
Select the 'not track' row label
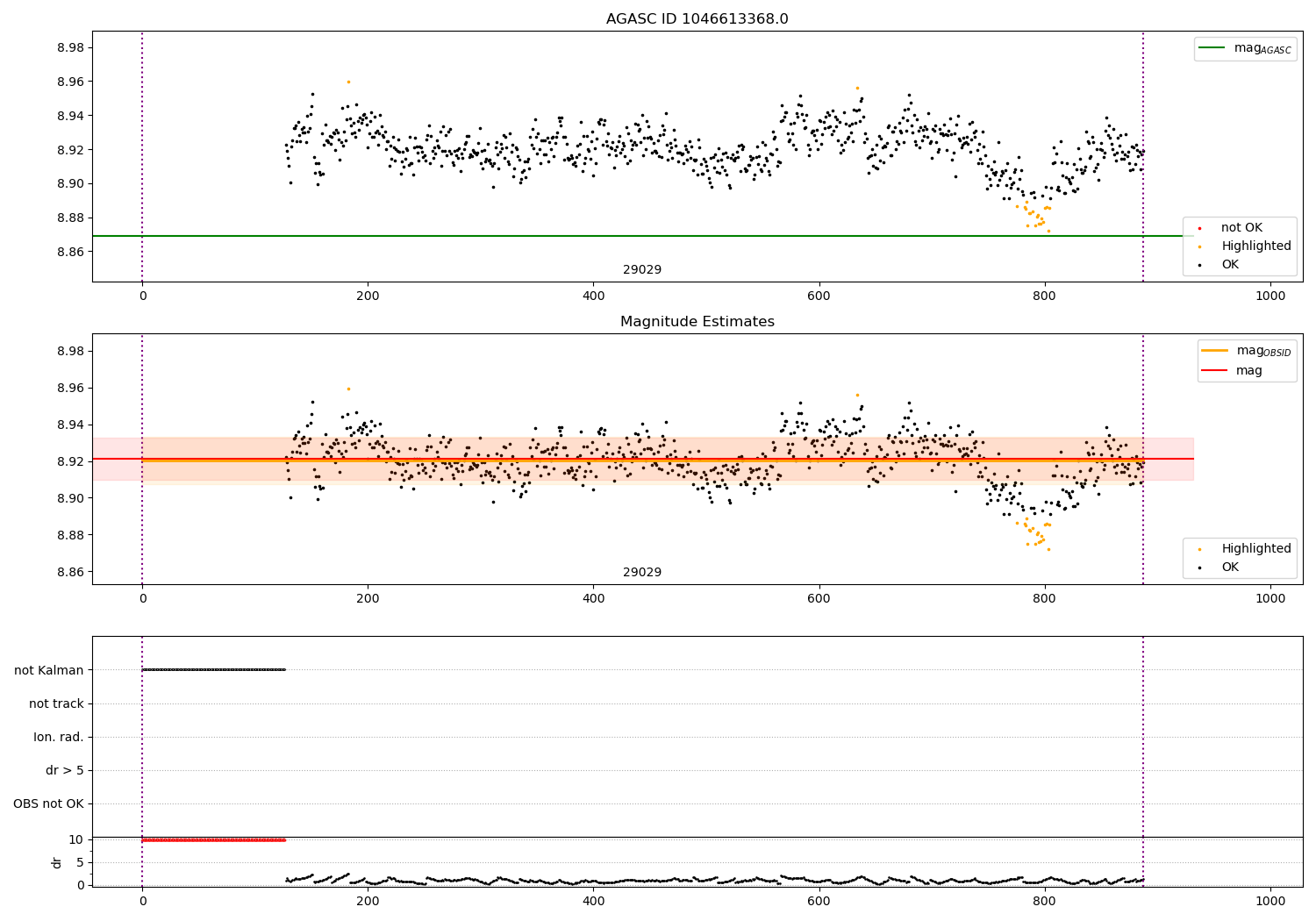tap(56, 703)
